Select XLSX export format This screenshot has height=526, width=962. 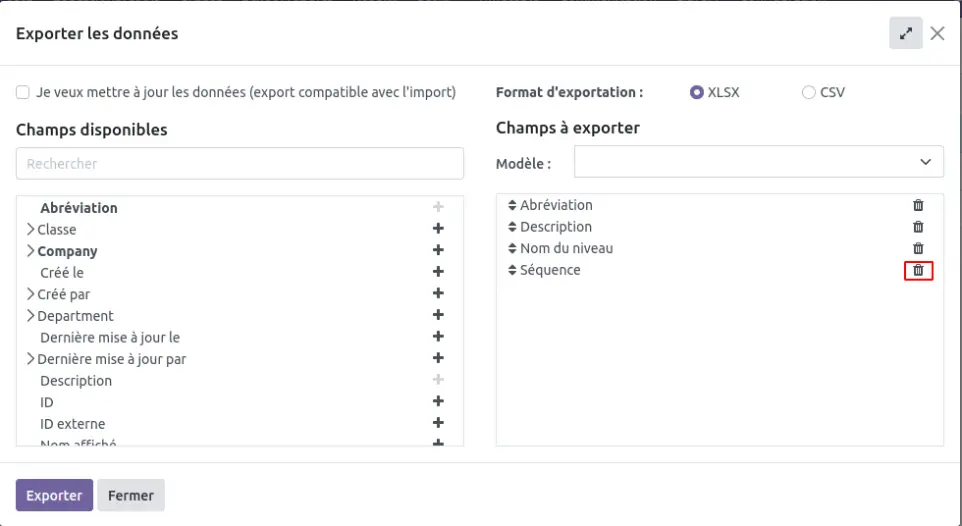(697, 92)
